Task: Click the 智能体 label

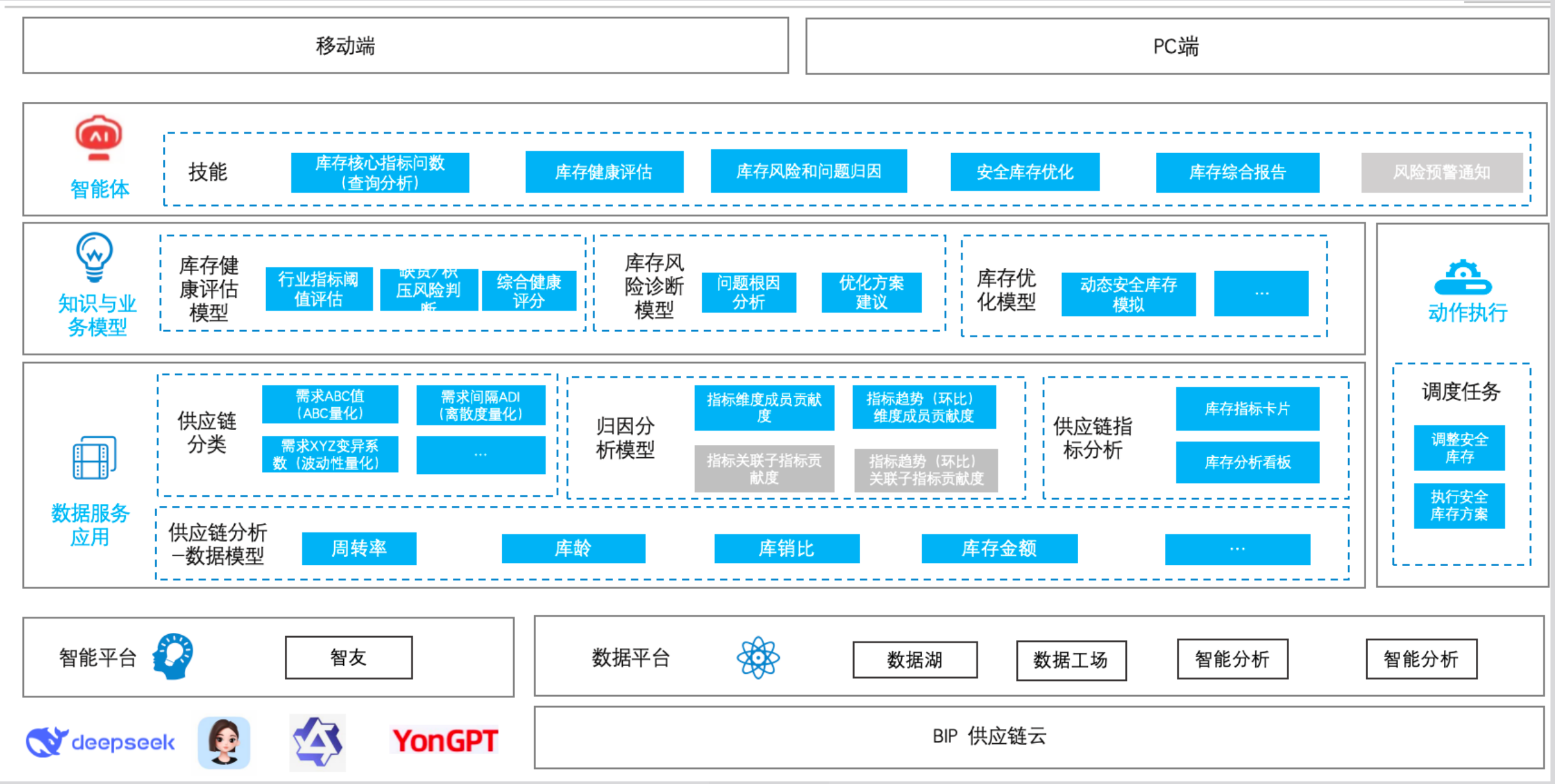Action: click(99, 189)
